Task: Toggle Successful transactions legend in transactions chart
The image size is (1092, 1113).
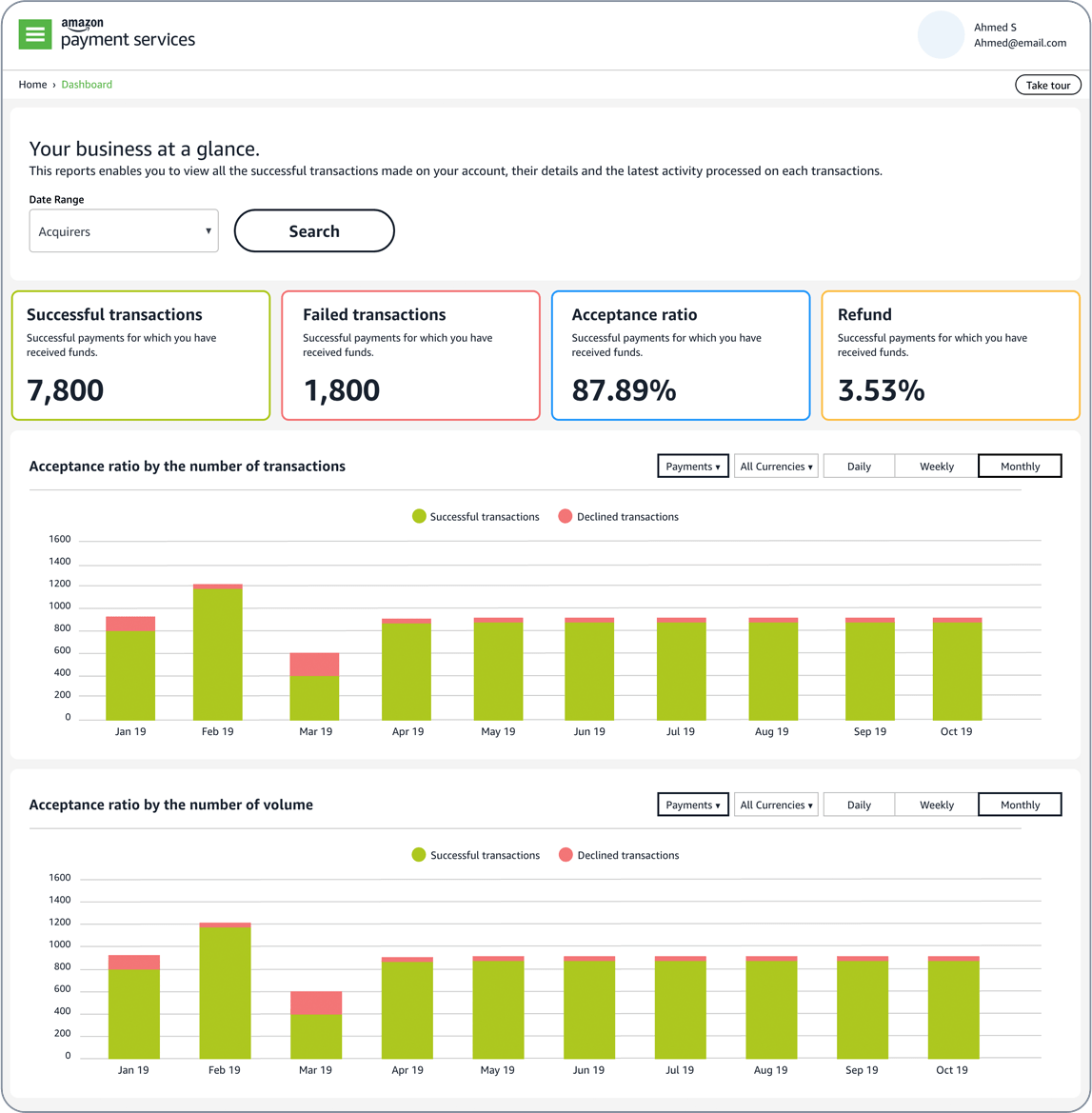Action: 476,517
